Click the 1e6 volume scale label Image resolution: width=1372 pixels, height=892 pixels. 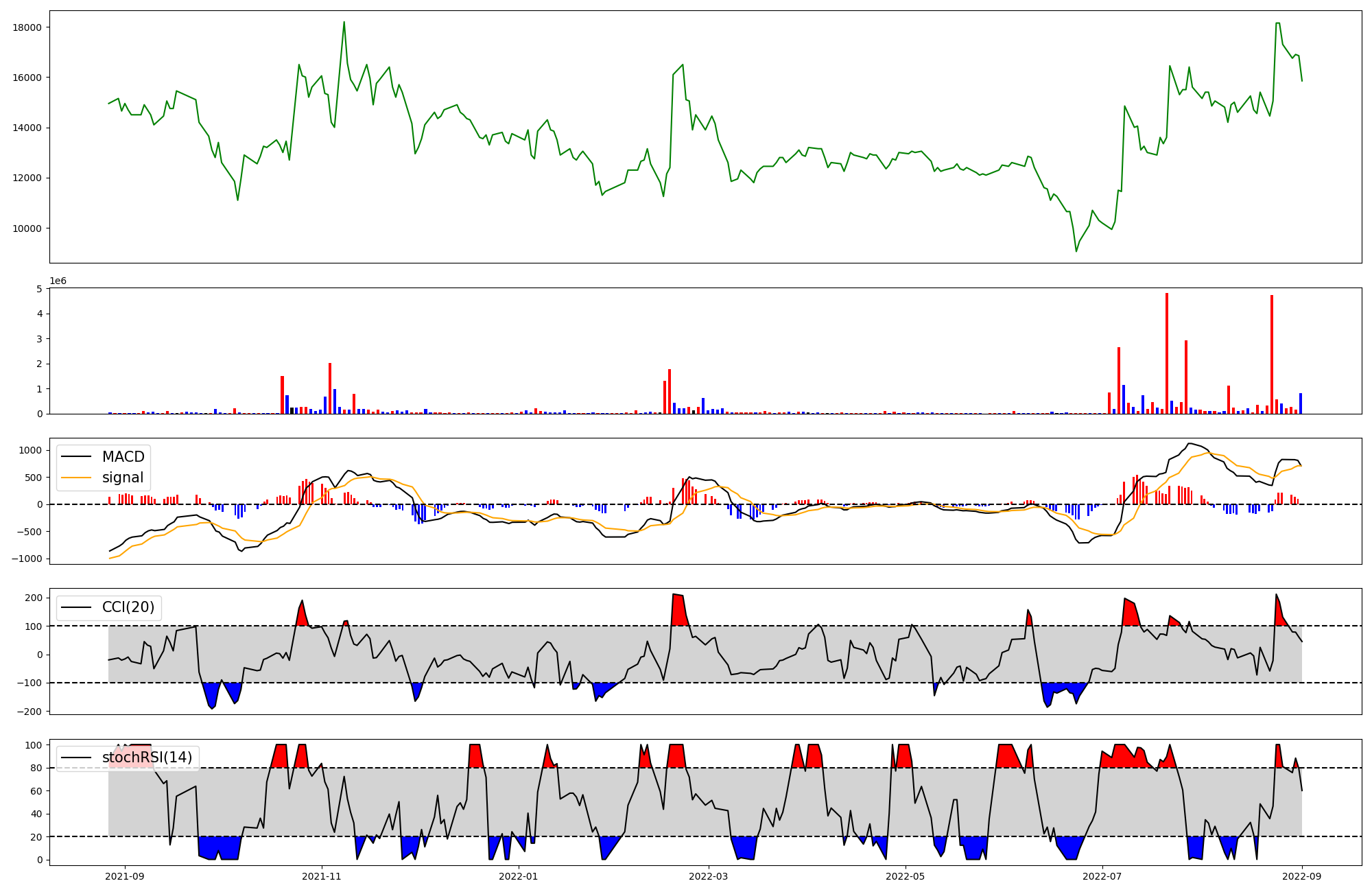tap(58, 281)
